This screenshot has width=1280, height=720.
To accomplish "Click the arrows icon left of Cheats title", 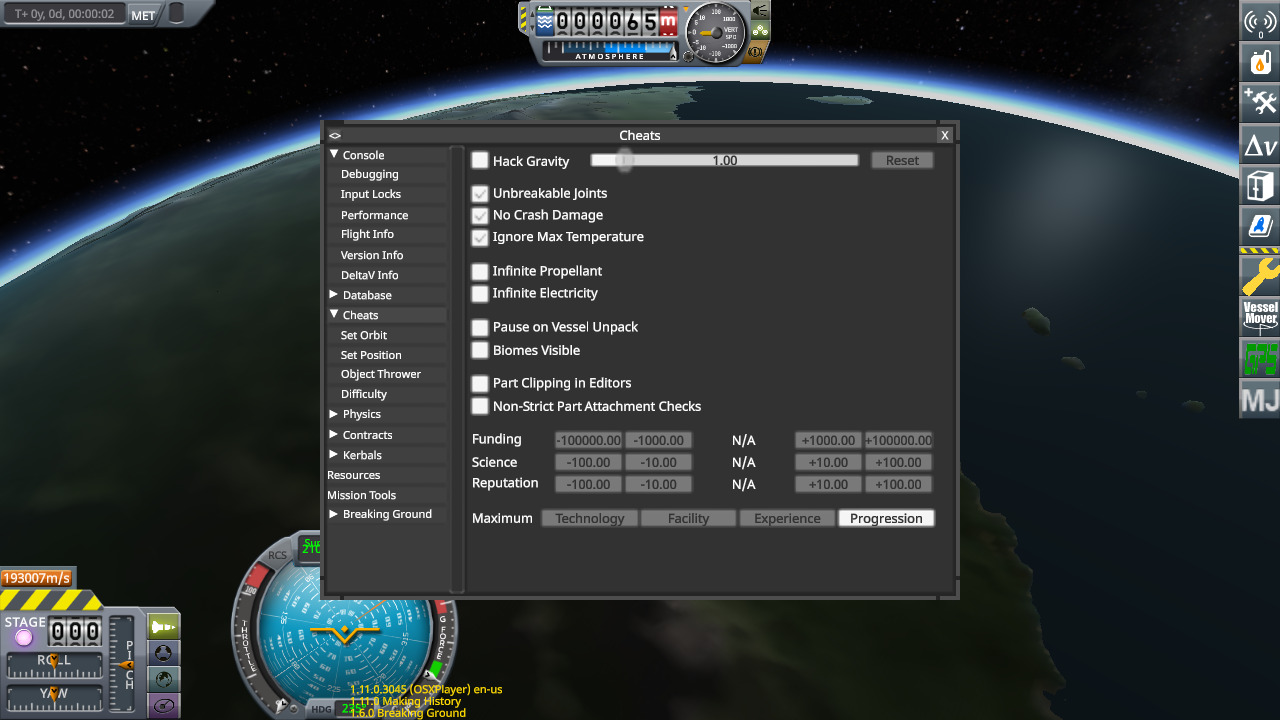I will 335,135.
